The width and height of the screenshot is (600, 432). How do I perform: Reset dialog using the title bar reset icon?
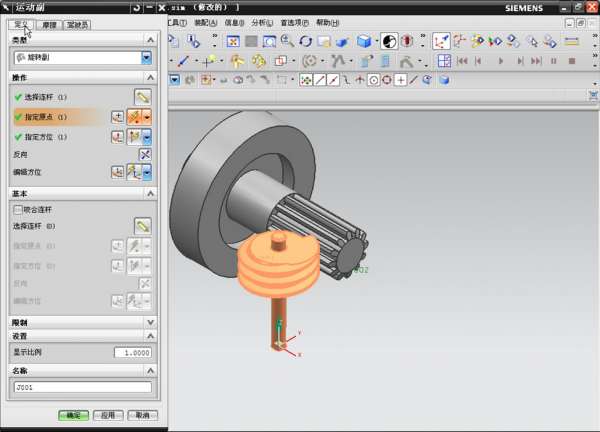point(136,7)
